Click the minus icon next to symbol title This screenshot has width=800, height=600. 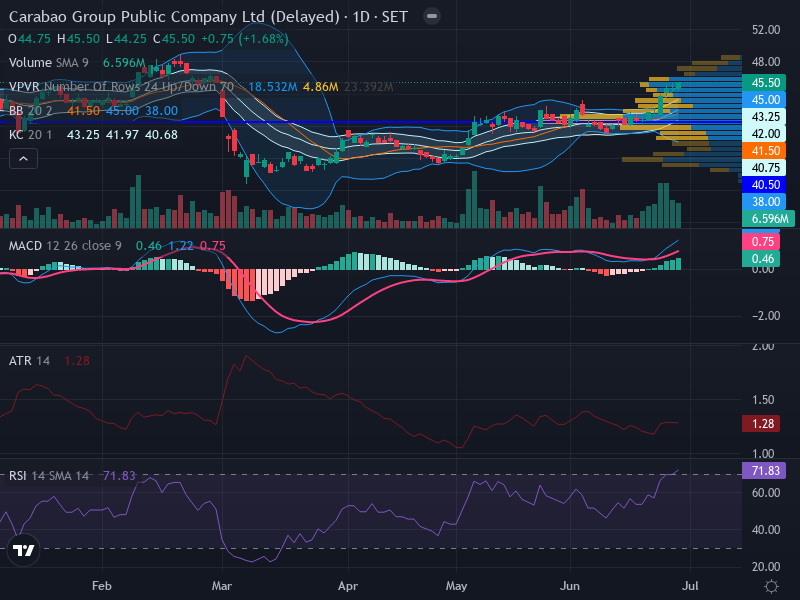[432, 16]
